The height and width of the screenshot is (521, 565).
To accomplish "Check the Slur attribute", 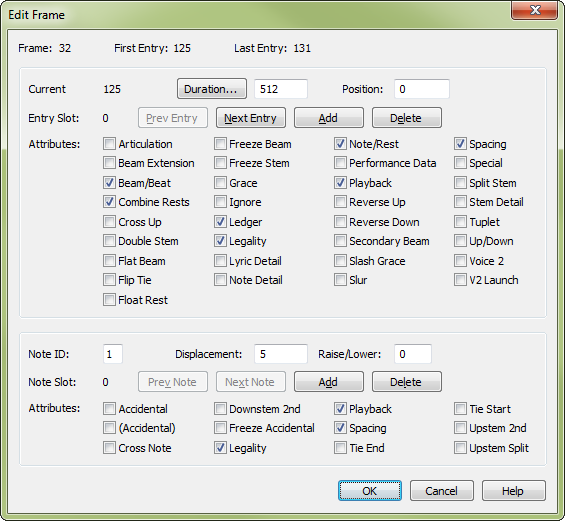I will click(x=340, y=280).
